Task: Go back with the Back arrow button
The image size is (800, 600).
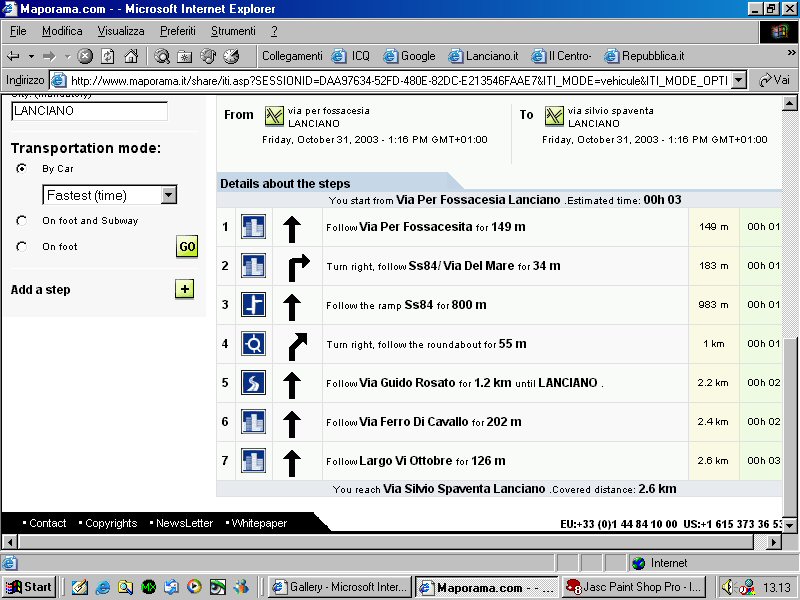Action: (14, 56)
